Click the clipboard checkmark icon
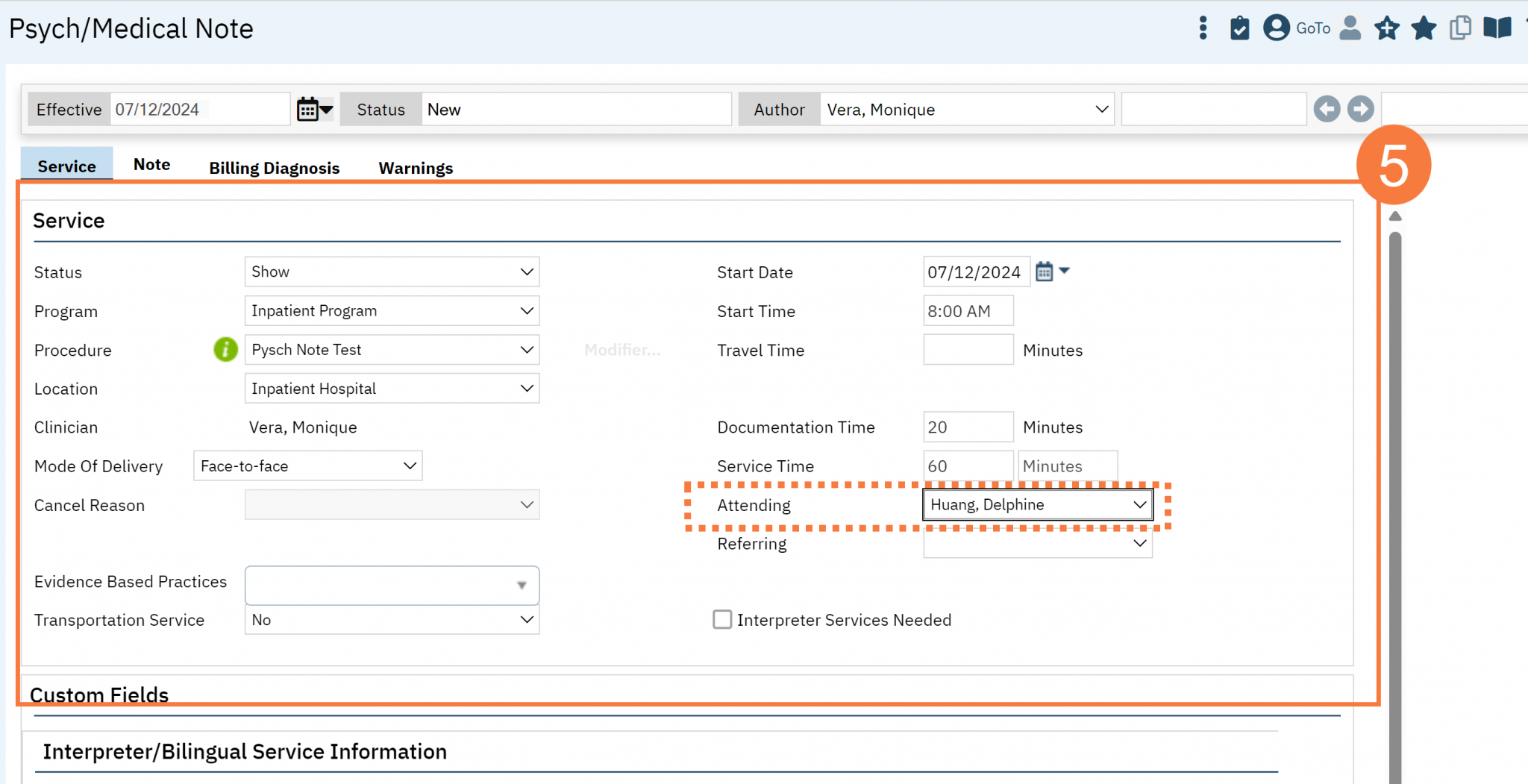Image resolution: width=1528 pixels, height=784 pixels. (x=1239, y=28)
